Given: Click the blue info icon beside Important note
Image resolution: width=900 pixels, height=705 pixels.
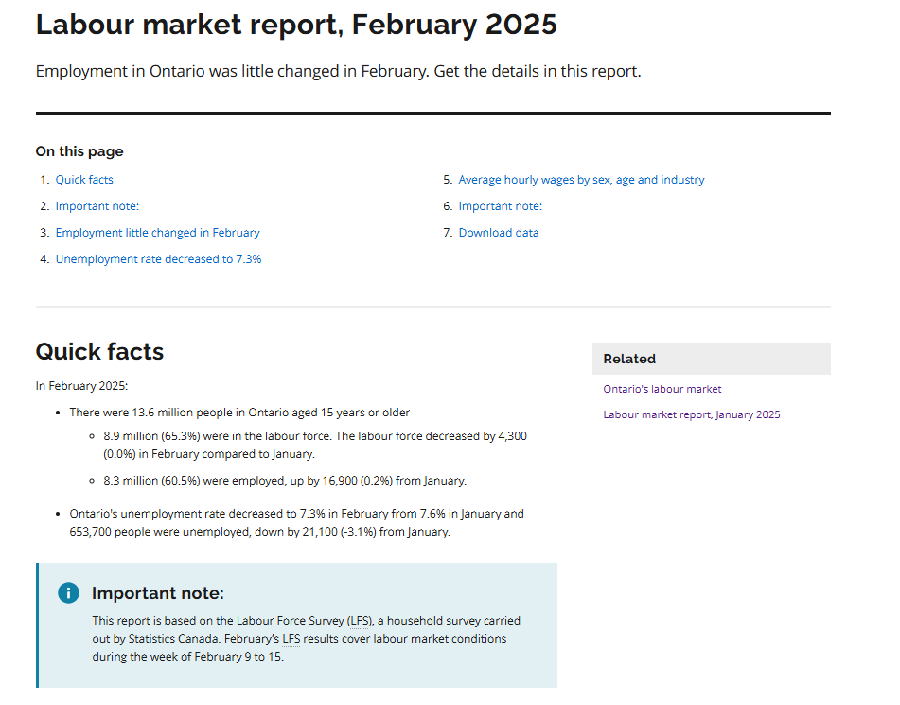Looking at the screenshot, I should [68, 593].
